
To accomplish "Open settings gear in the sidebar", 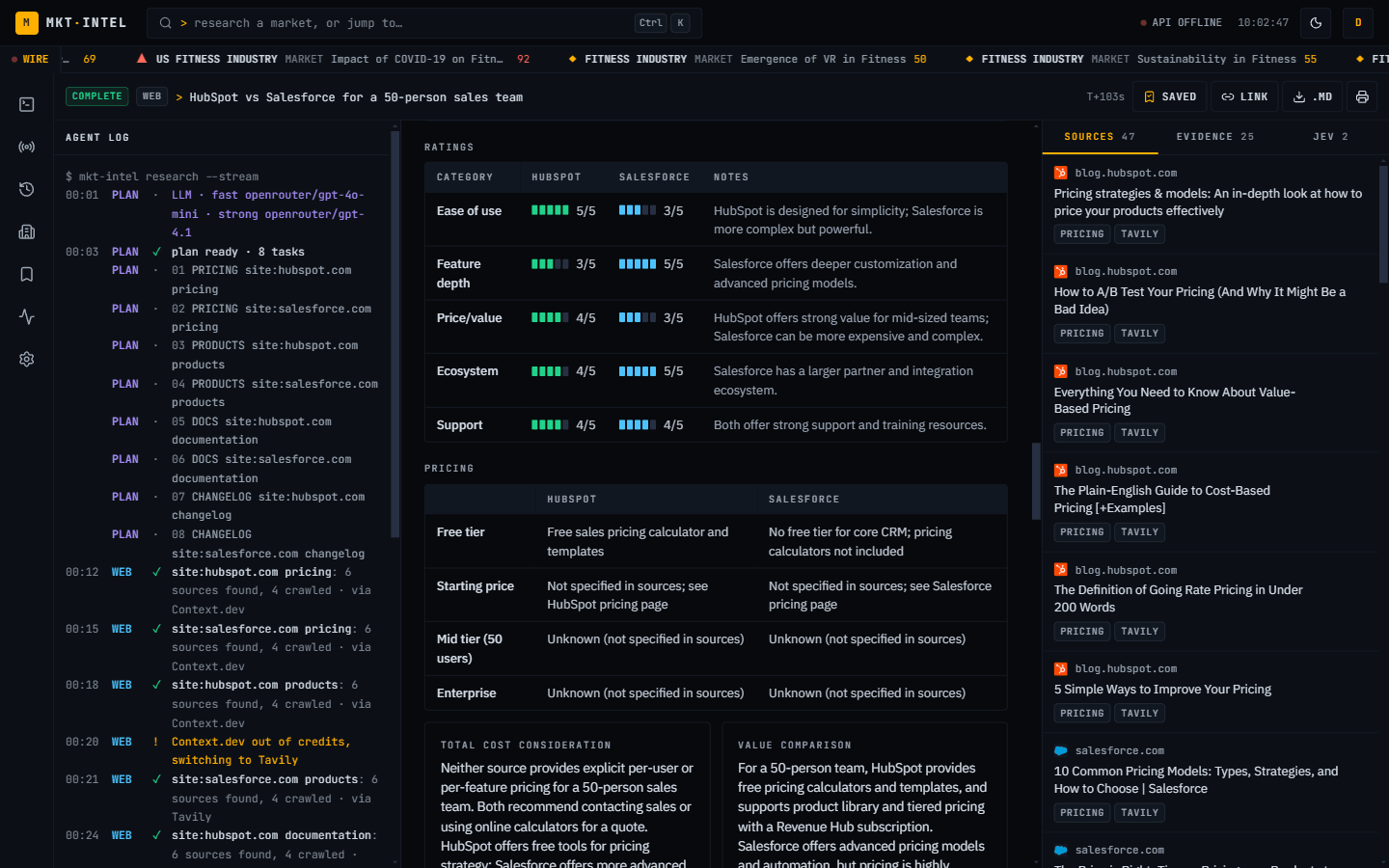I will (x=27, y=359).
